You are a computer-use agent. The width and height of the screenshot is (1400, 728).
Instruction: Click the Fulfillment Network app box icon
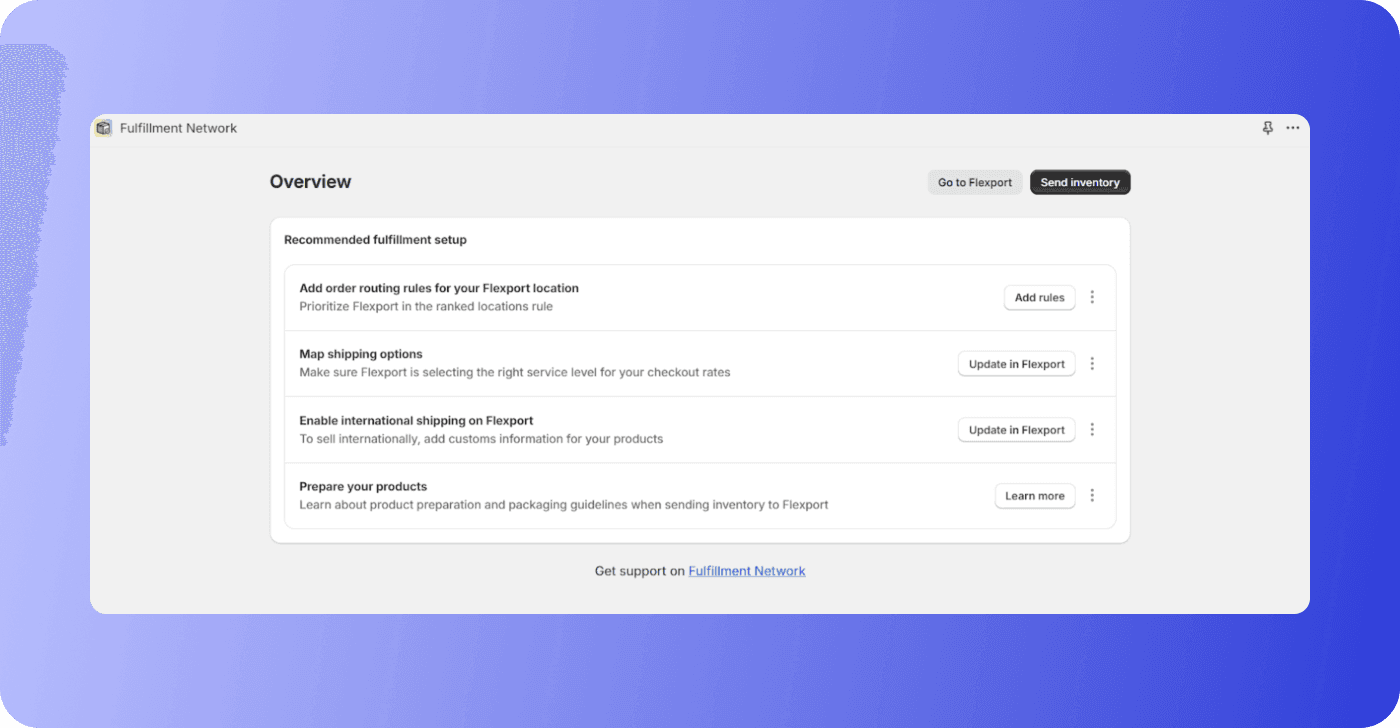pyautogui.click(x=103, y=128)
